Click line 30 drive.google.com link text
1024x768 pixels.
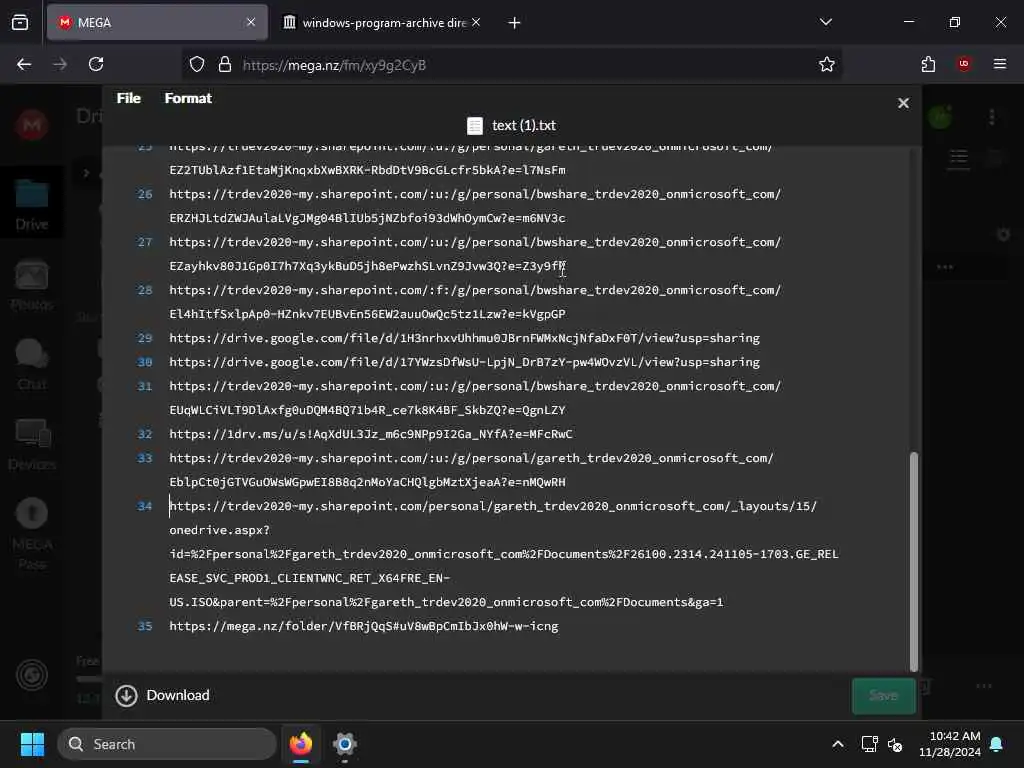click(x=464, y=362)
